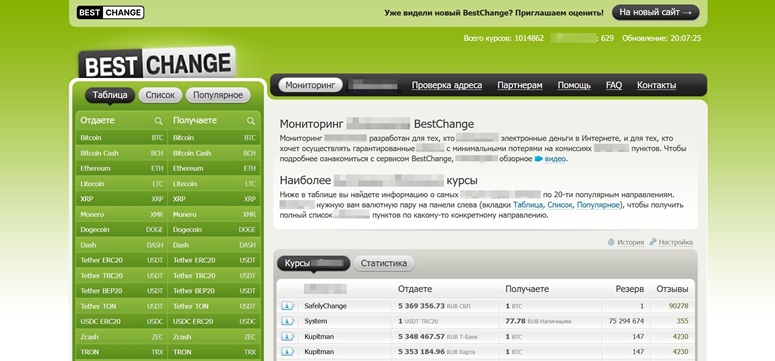The height and width of the screenshot is (361, 775).
Task: Follow the видео link in the description
Action: pyautogui.click(x=556, y=159)
